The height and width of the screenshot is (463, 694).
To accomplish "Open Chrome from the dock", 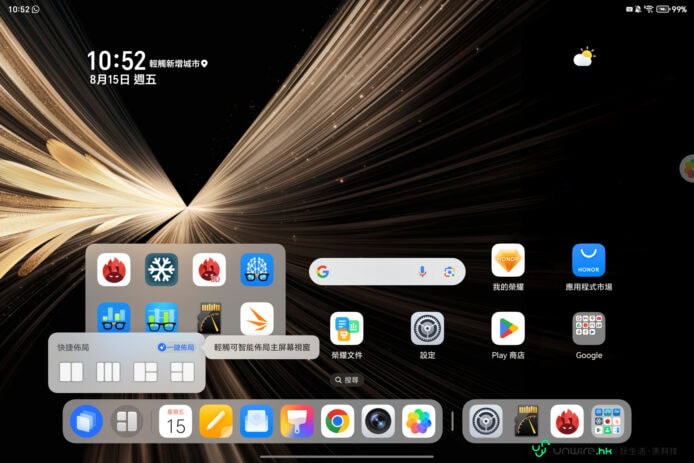I will point(337,421).
